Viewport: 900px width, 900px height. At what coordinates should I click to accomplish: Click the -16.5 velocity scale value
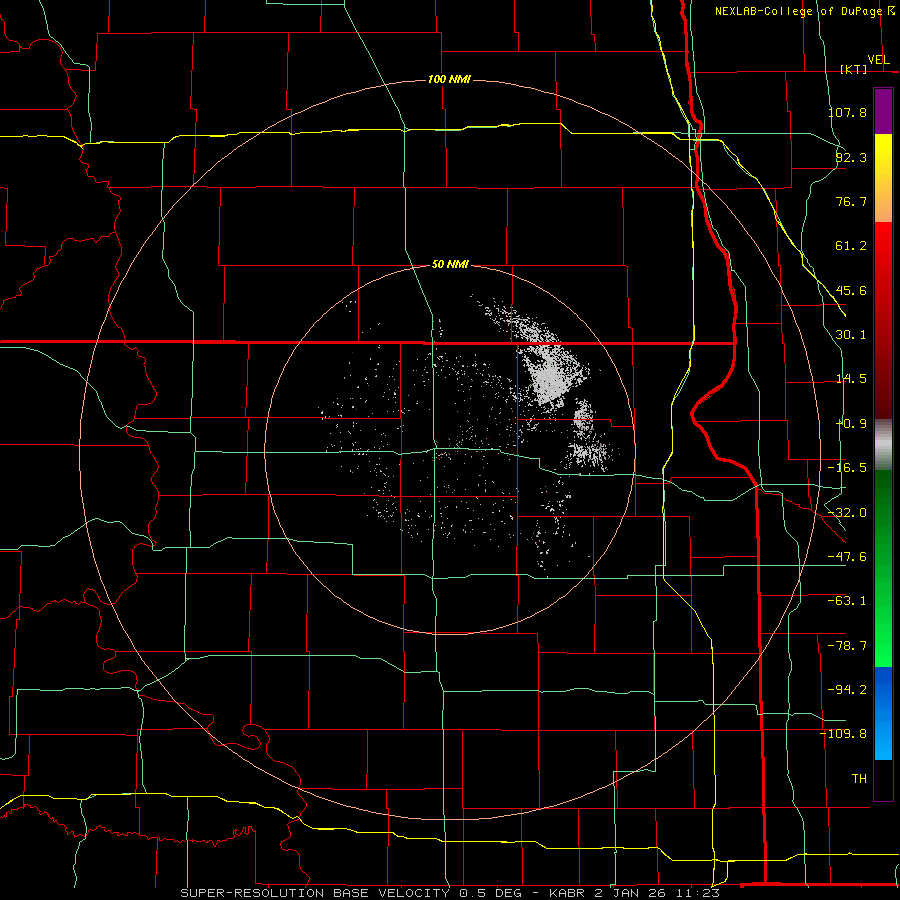pos(847,468)
